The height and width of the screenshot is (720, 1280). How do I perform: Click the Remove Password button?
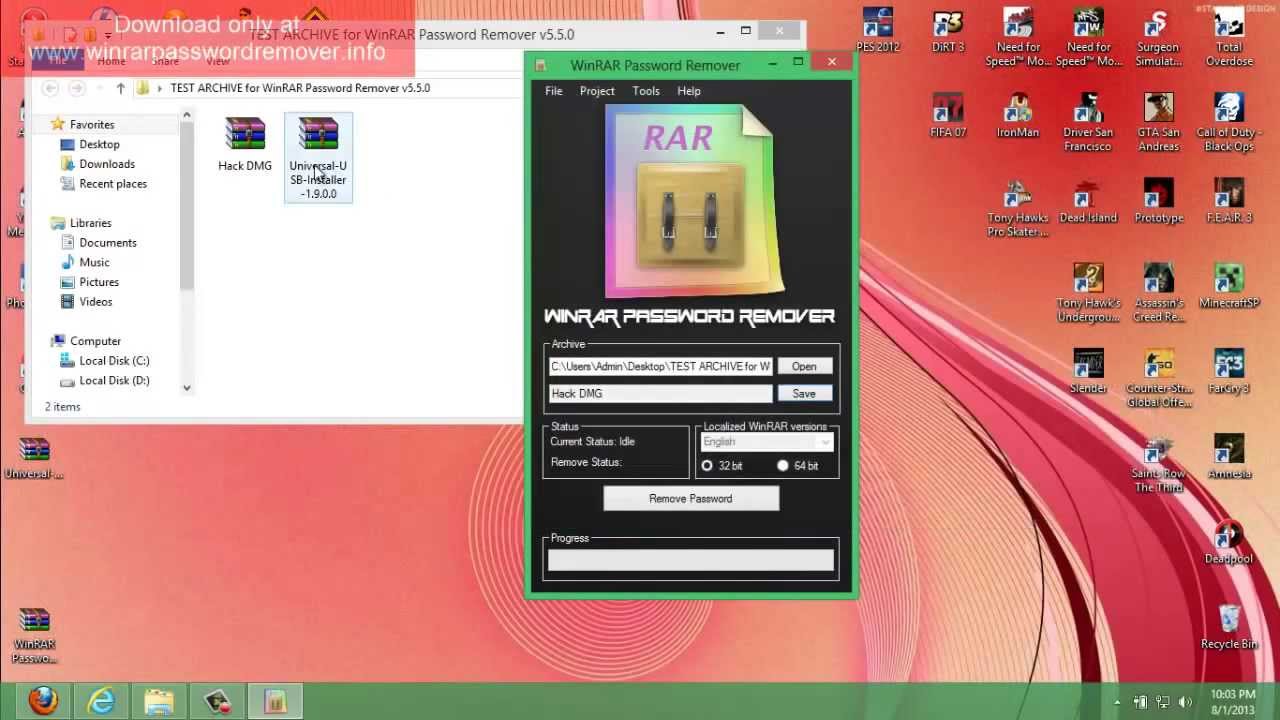pos(691,498)
